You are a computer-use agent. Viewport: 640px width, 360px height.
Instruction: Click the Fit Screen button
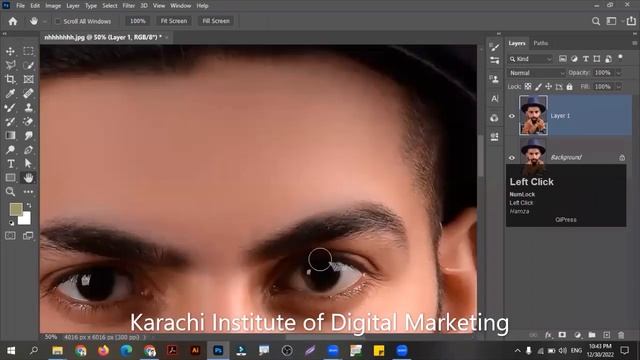(173, 21)
